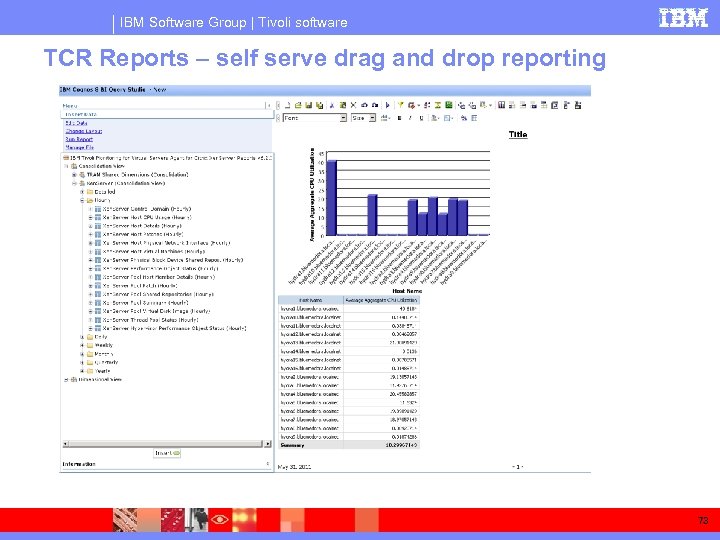
Task: Expand the Yearly folder
Action: [82, 371]
